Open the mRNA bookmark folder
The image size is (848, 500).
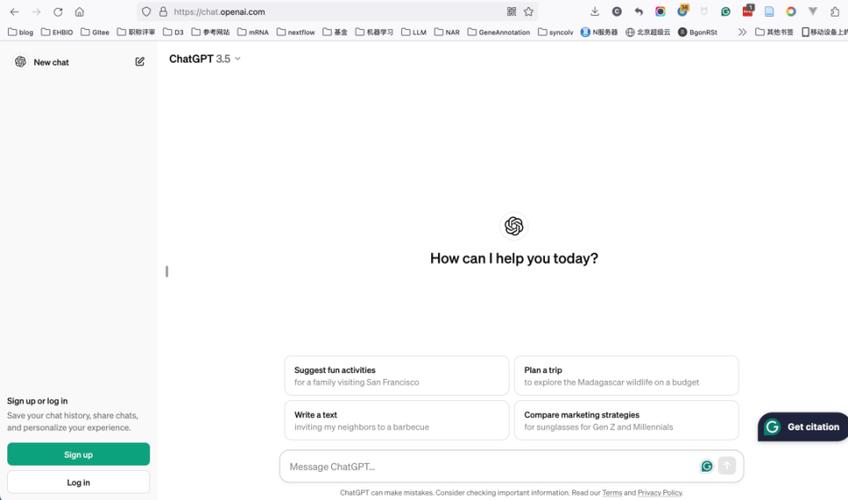253,32
